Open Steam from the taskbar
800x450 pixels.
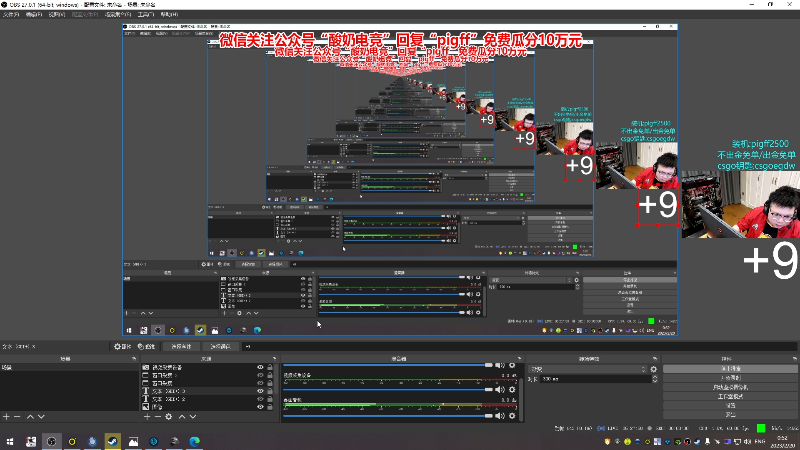[x=113, y=441]
